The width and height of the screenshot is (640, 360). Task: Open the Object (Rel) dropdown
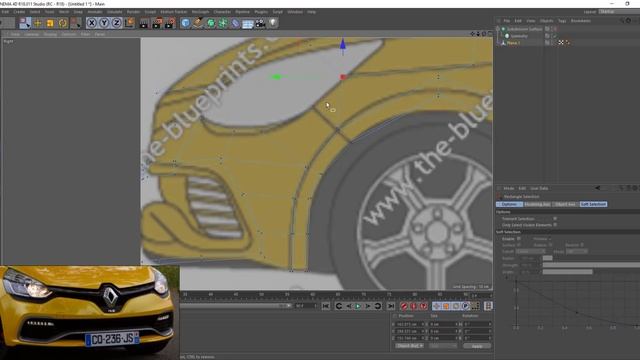pyautogui.click(x=409, y=346)
